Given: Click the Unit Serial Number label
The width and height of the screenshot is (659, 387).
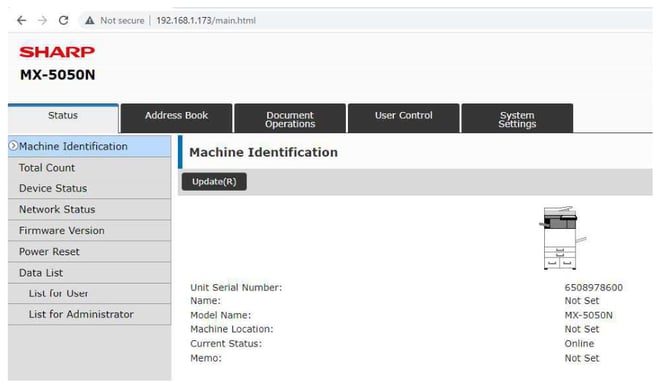Looking at the screenshot, I should click(236, 287).
